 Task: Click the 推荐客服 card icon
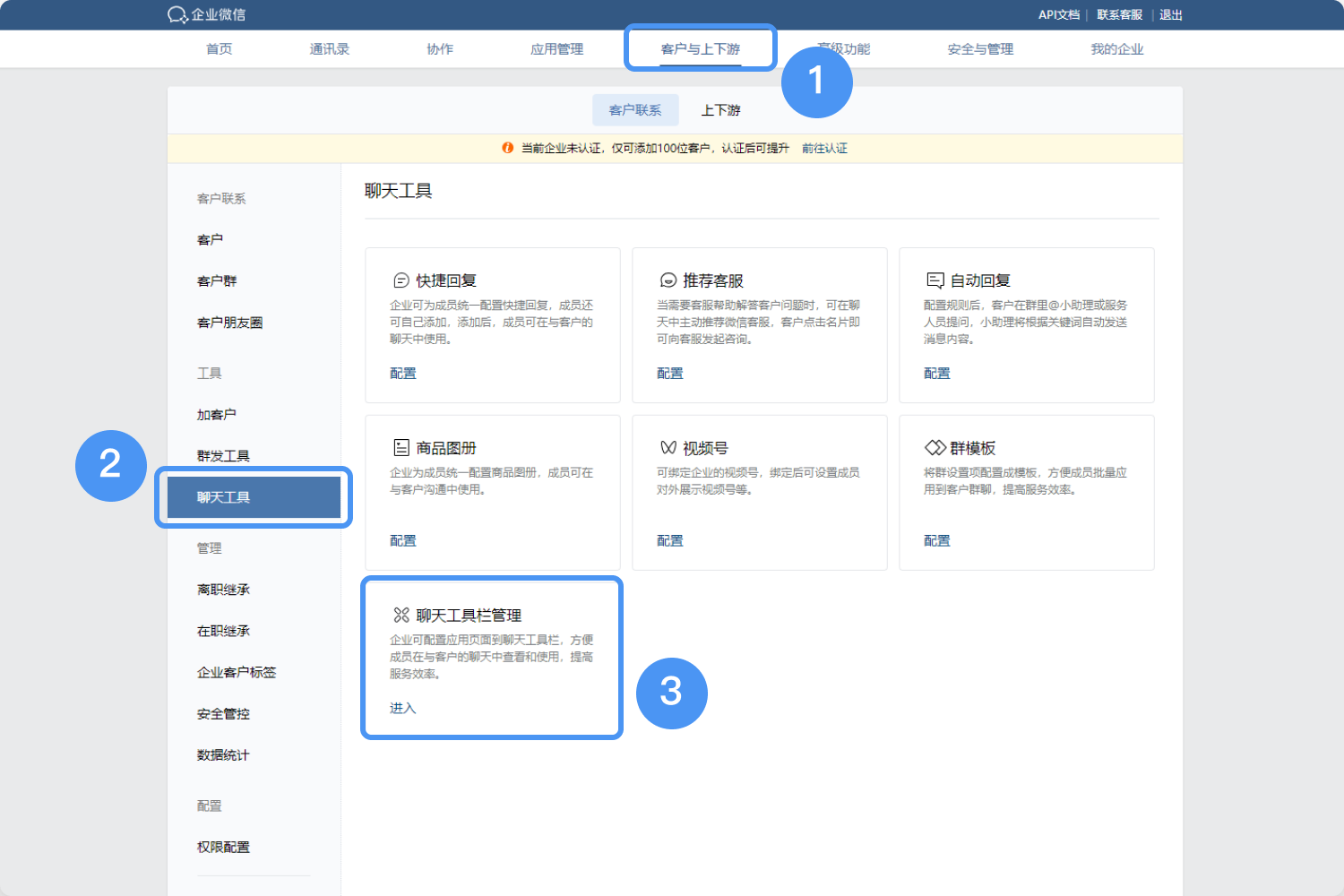pyautogui.click(x=668, y=280)
